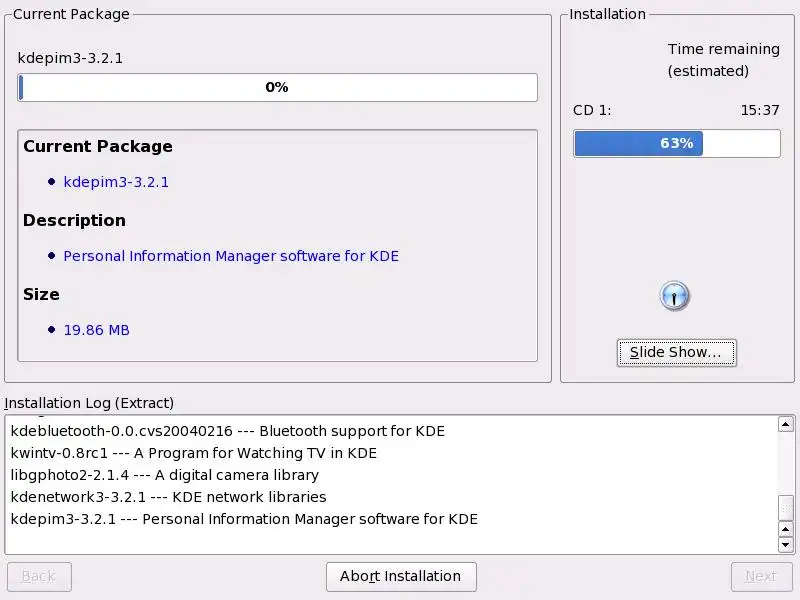
Task: Click the log's bottom down arrow
Action: click(786, 545)
